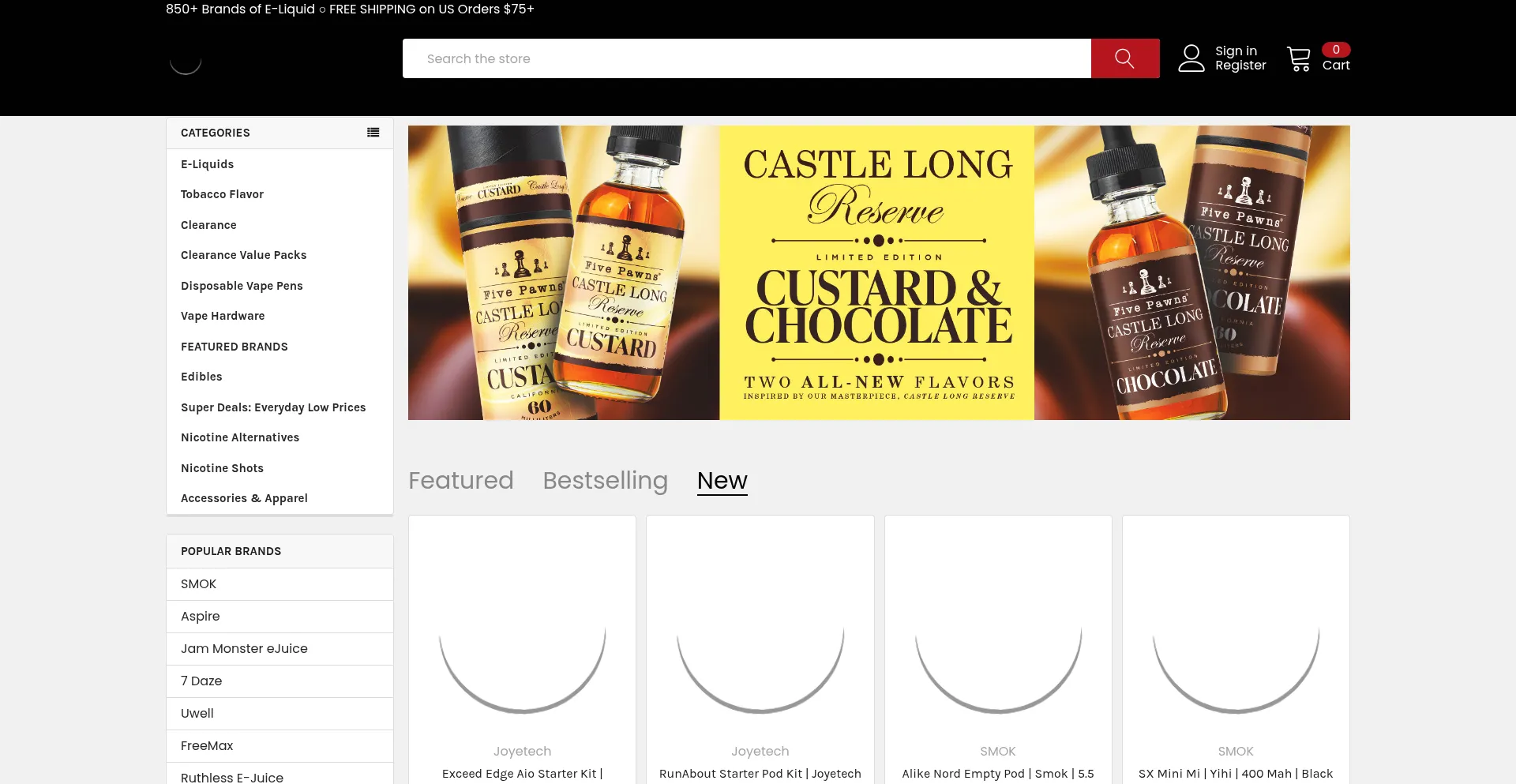This screenshot has width=1516, height=784.
Task: Open Nicotine Alternatives category
Action: click(240, 437)
